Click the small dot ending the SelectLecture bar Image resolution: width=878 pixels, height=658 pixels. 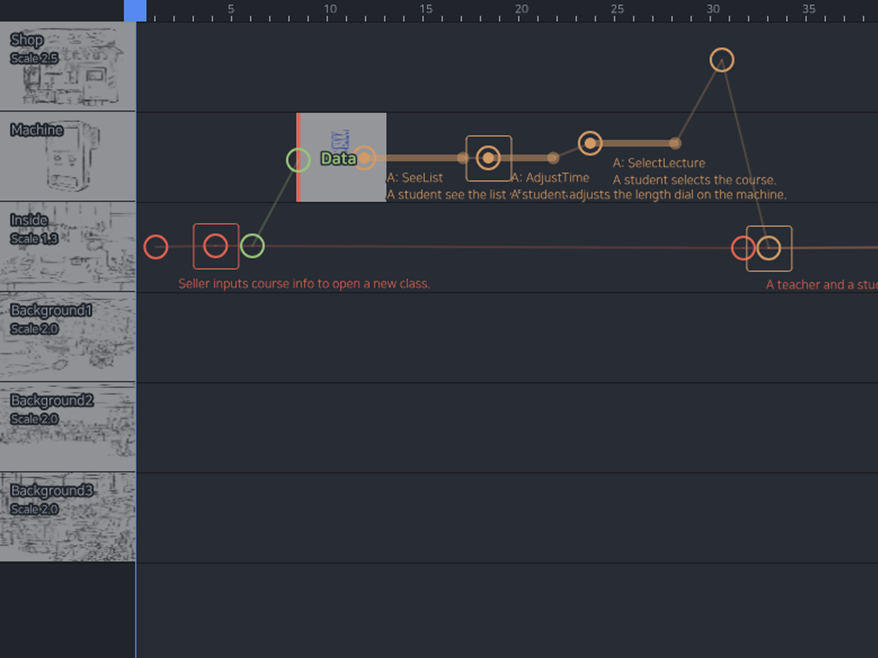(675, 143)
